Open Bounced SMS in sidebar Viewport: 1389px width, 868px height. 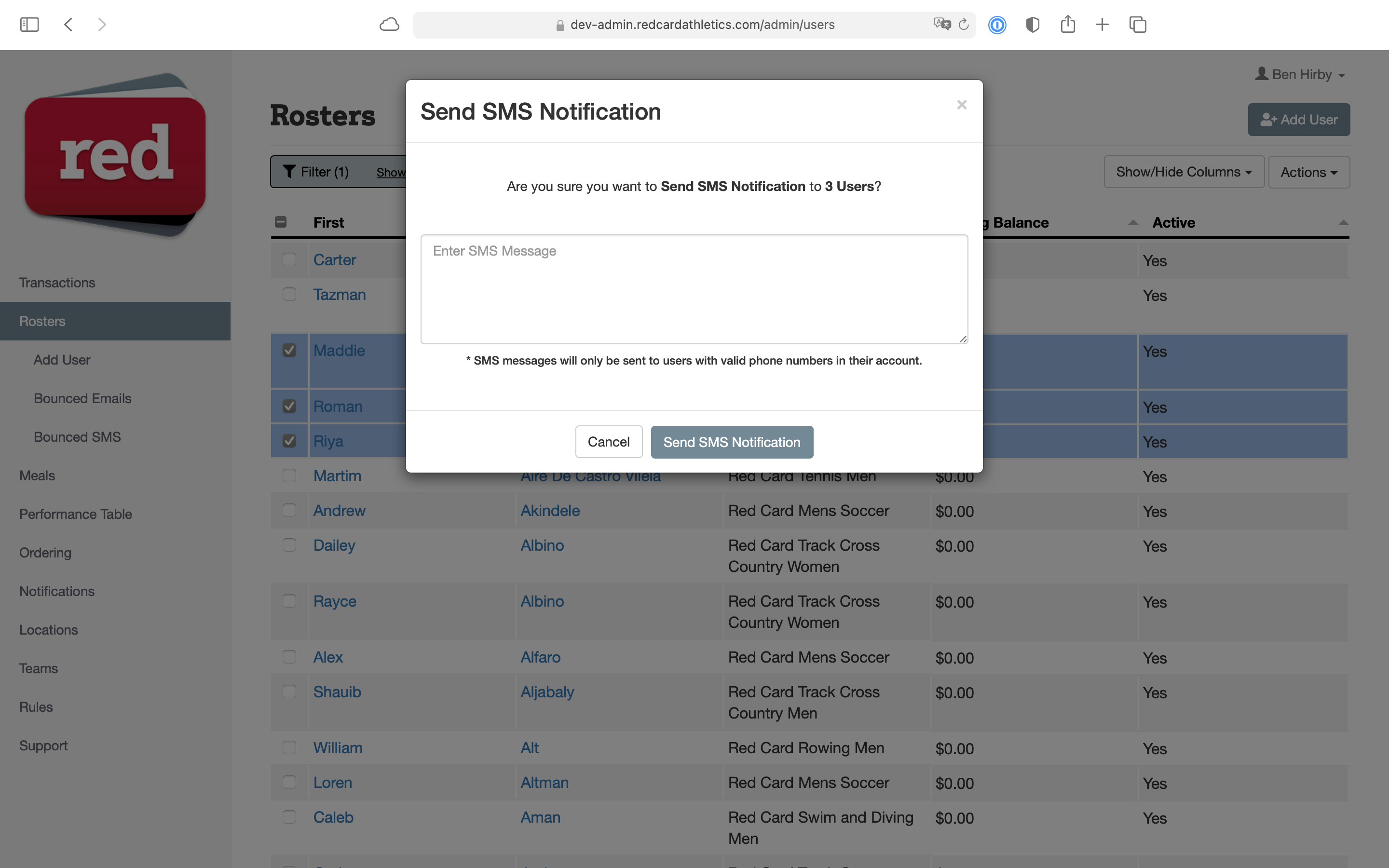tap(78, 437)
